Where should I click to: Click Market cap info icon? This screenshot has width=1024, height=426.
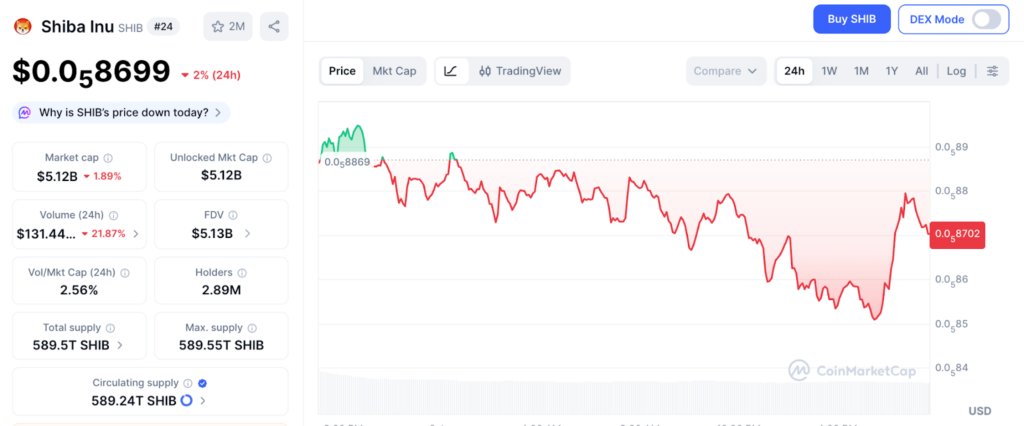point(108,158)
